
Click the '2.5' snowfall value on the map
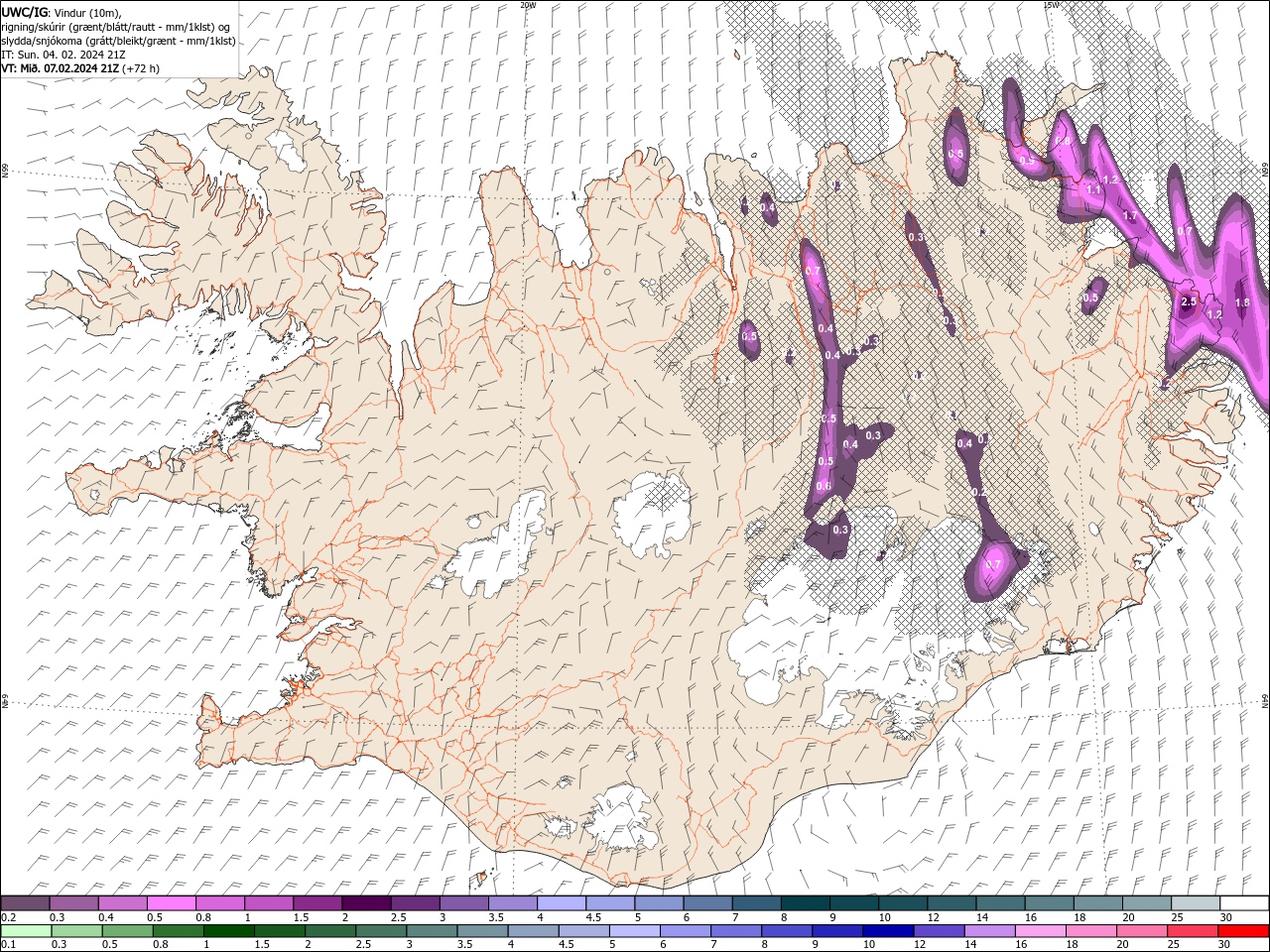[x=1189, y=300]
